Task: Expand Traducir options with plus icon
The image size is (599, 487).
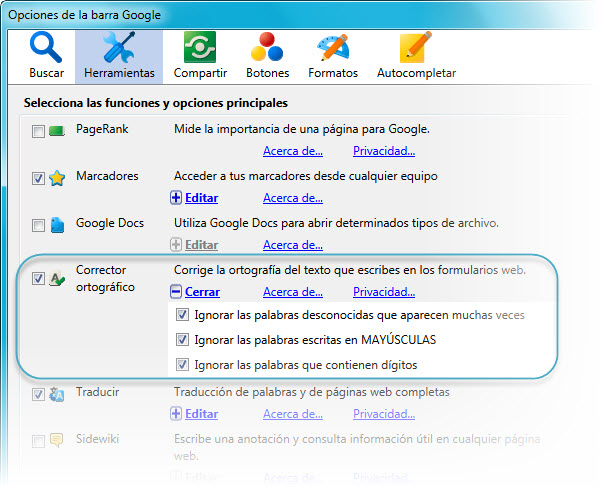Action: [176, 414]
